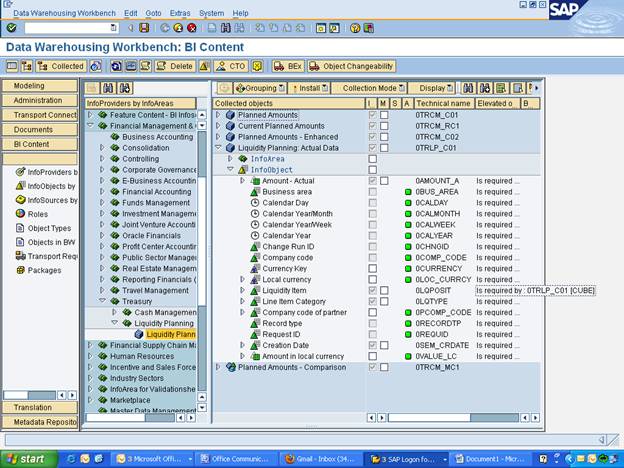The width and height of the screenshot is (624, 468).
Task: Click the command input field
Action: pos(71,28)
